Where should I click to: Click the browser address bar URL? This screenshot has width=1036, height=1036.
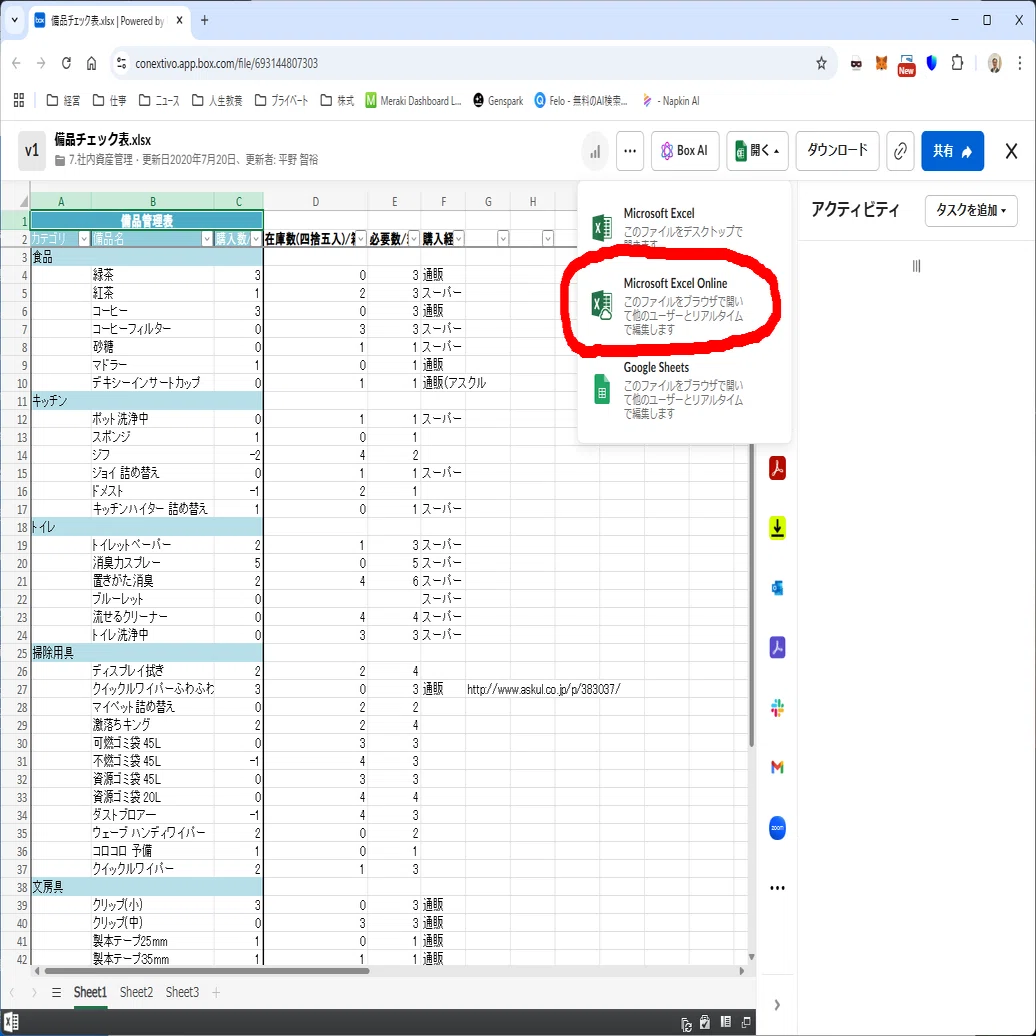click(x=227, y=63)
